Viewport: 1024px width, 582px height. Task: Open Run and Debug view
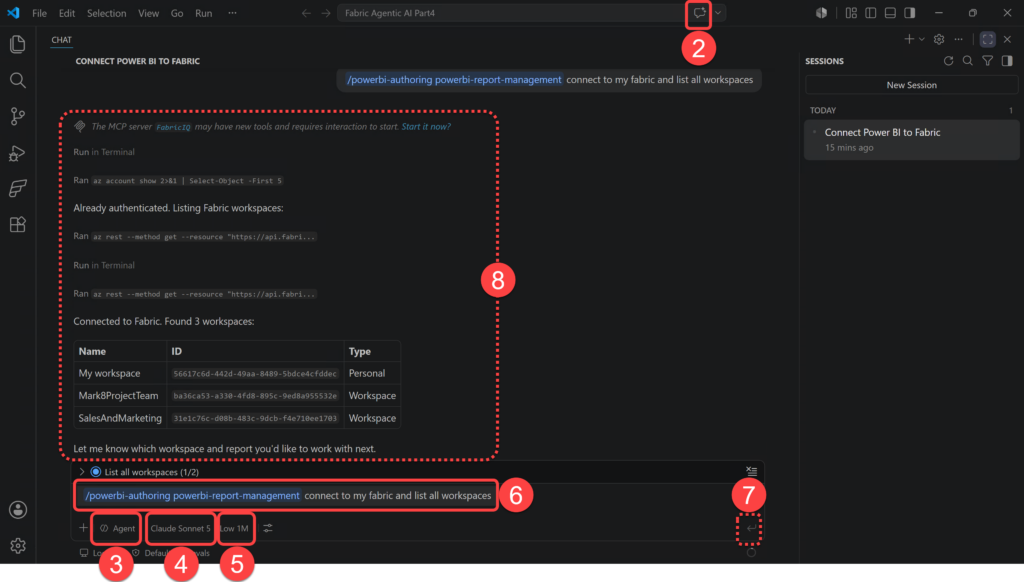[x=18, y=153]
